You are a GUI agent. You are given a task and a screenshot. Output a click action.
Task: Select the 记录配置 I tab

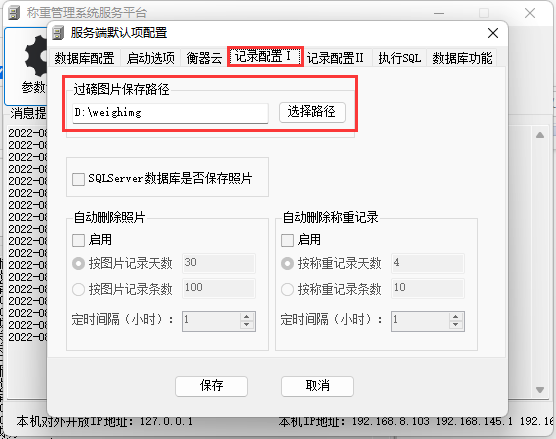[265, 56]
